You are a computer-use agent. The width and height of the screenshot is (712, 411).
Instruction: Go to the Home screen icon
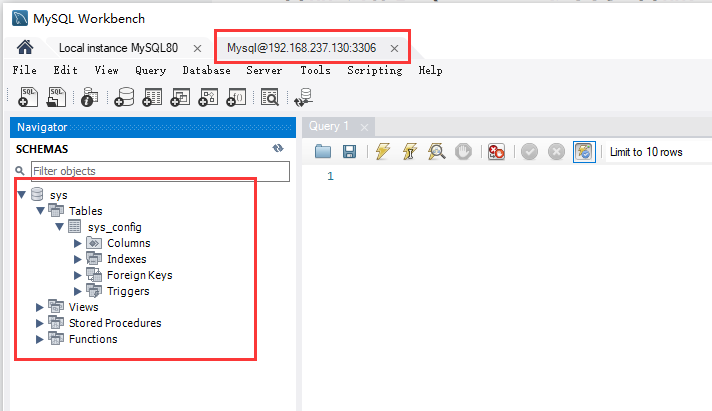point(25,47)
